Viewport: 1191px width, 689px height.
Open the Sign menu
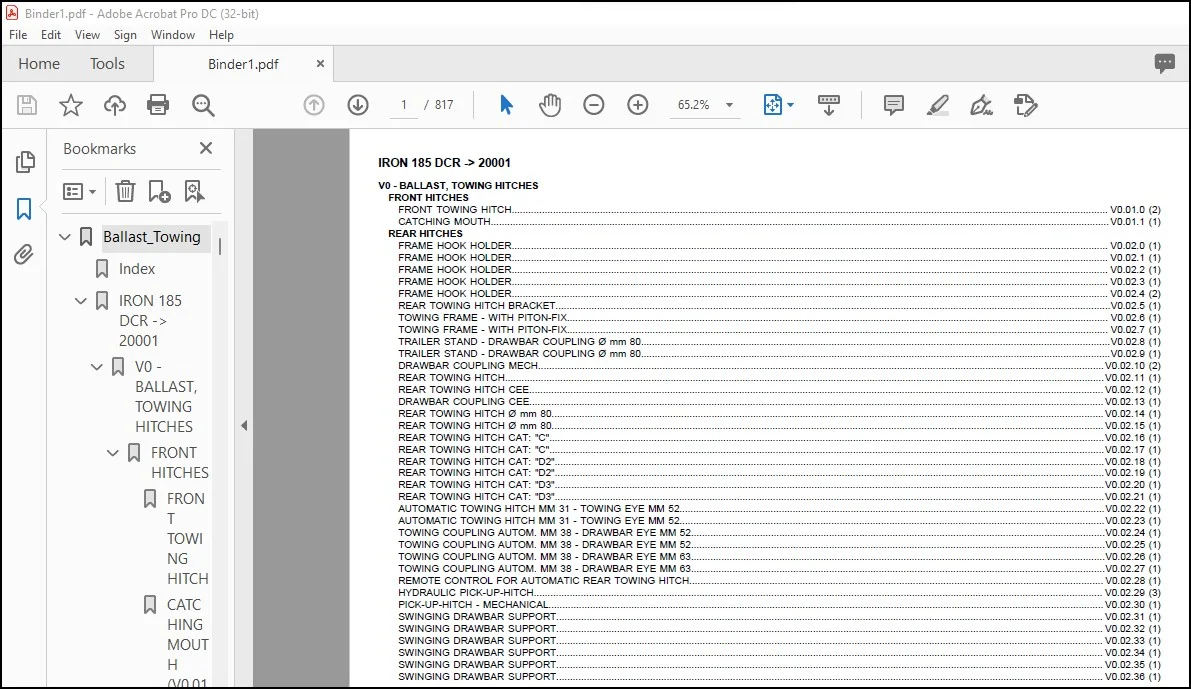[x=125, y=35]
